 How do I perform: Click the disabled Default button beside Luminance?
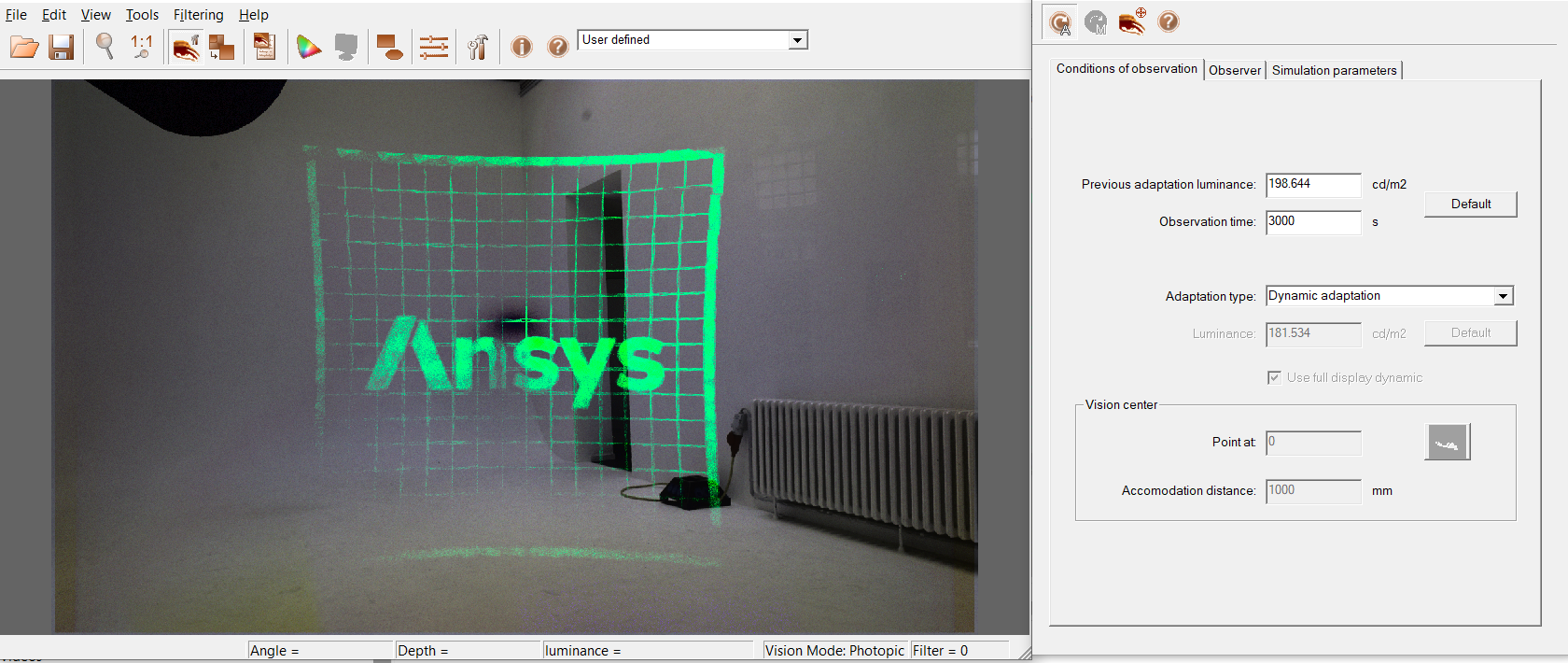(1471, 333)
